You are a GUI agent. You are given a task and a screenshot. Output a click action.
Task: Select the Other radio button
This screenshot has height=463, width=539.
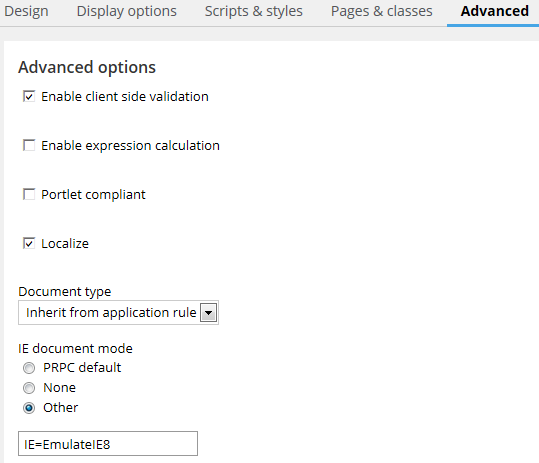tap(29, 408)
